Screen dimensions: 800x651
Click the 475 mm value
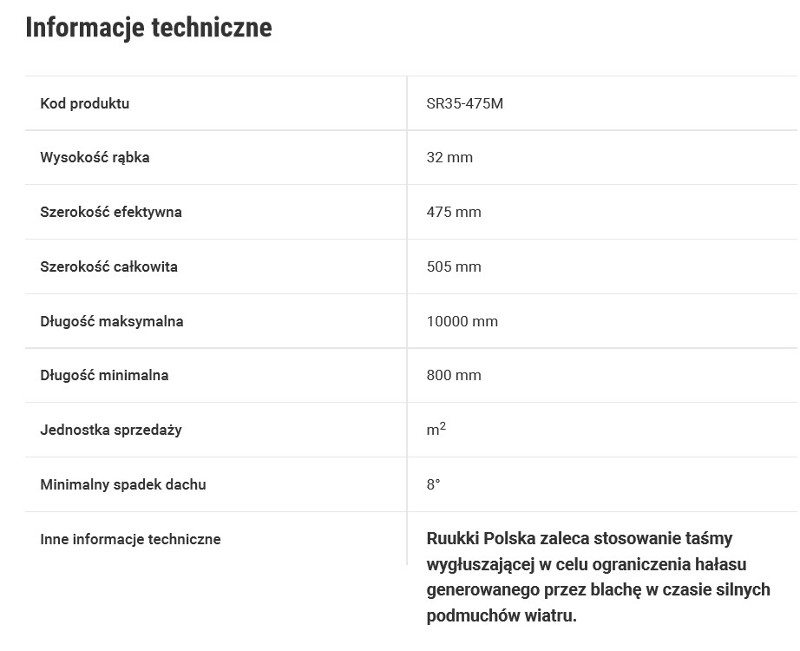tap(454, 212)
